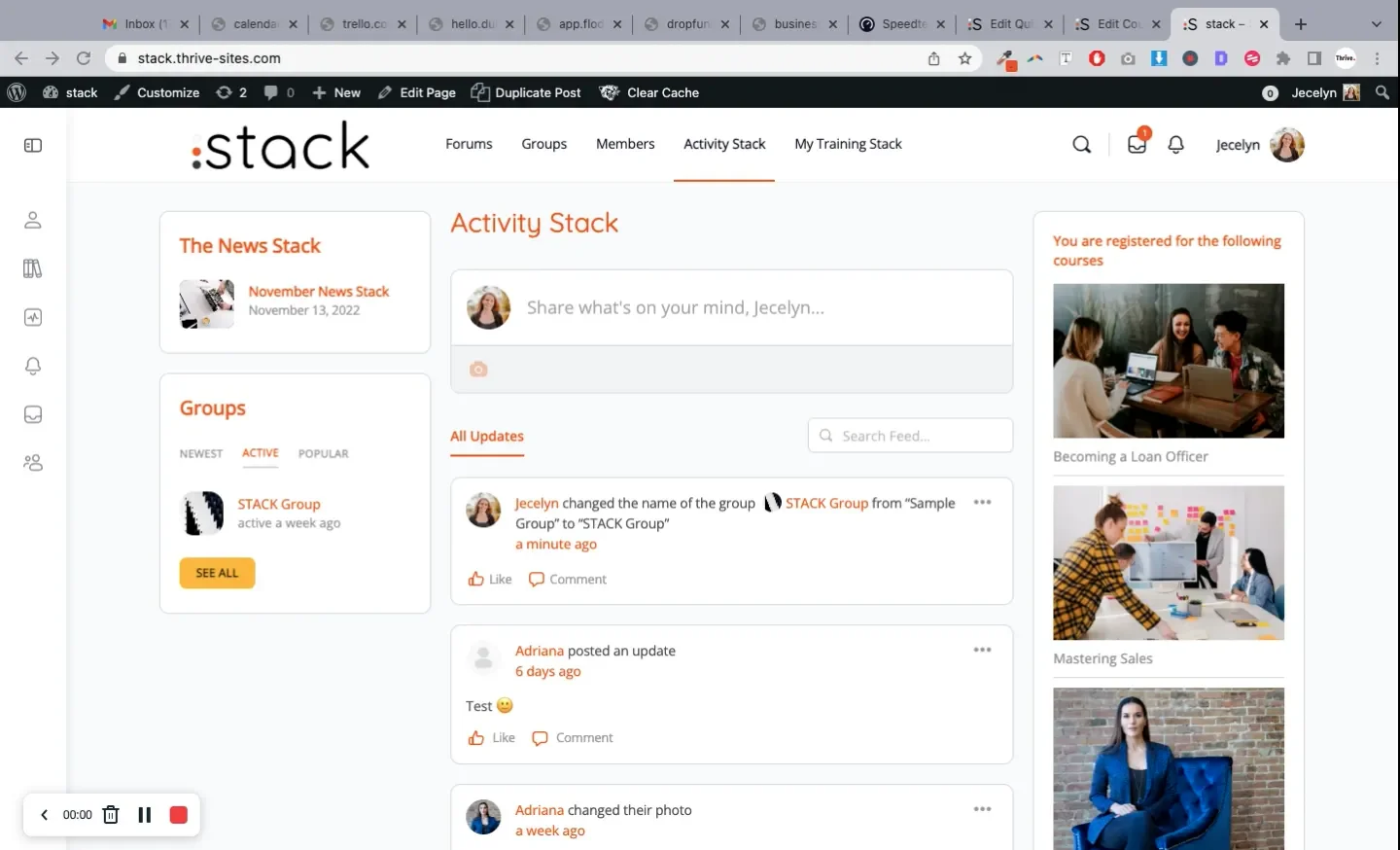1400x850 pixels.
Task: Open the notifications bell in left sidebar
Action: pos(33,366)
